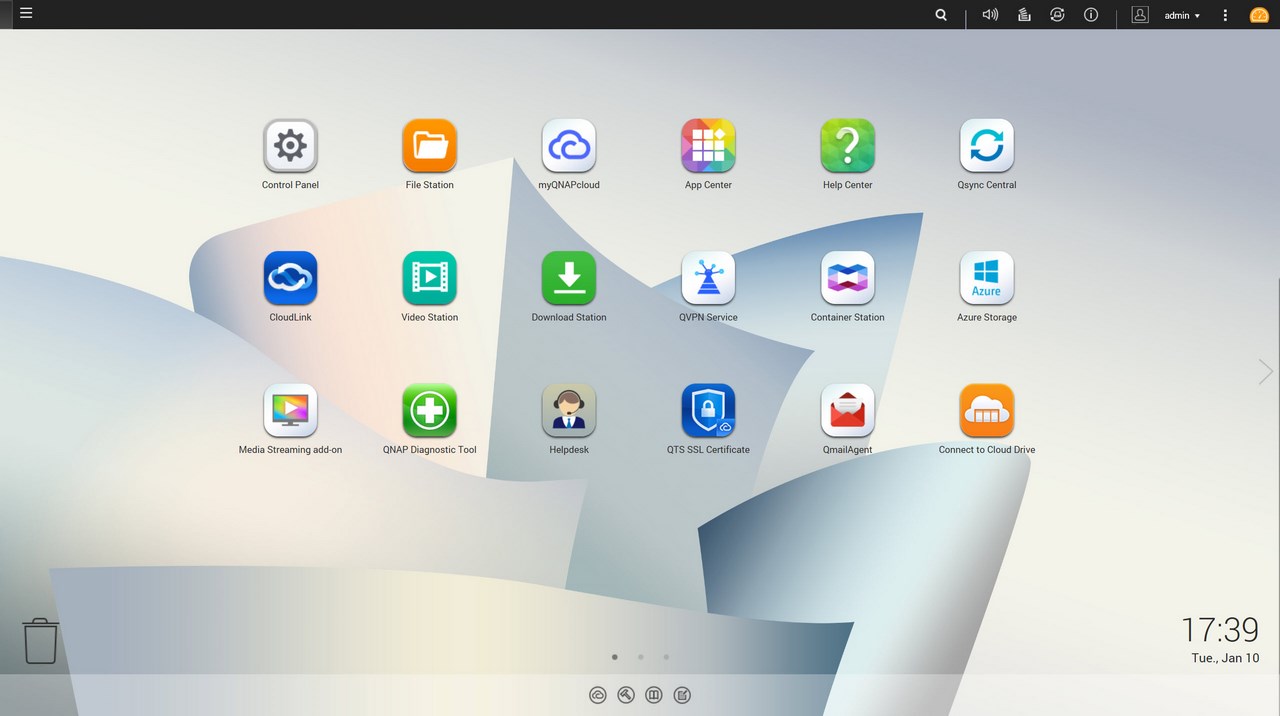Open the orange dashboard gauge icon

(1259, 15)
